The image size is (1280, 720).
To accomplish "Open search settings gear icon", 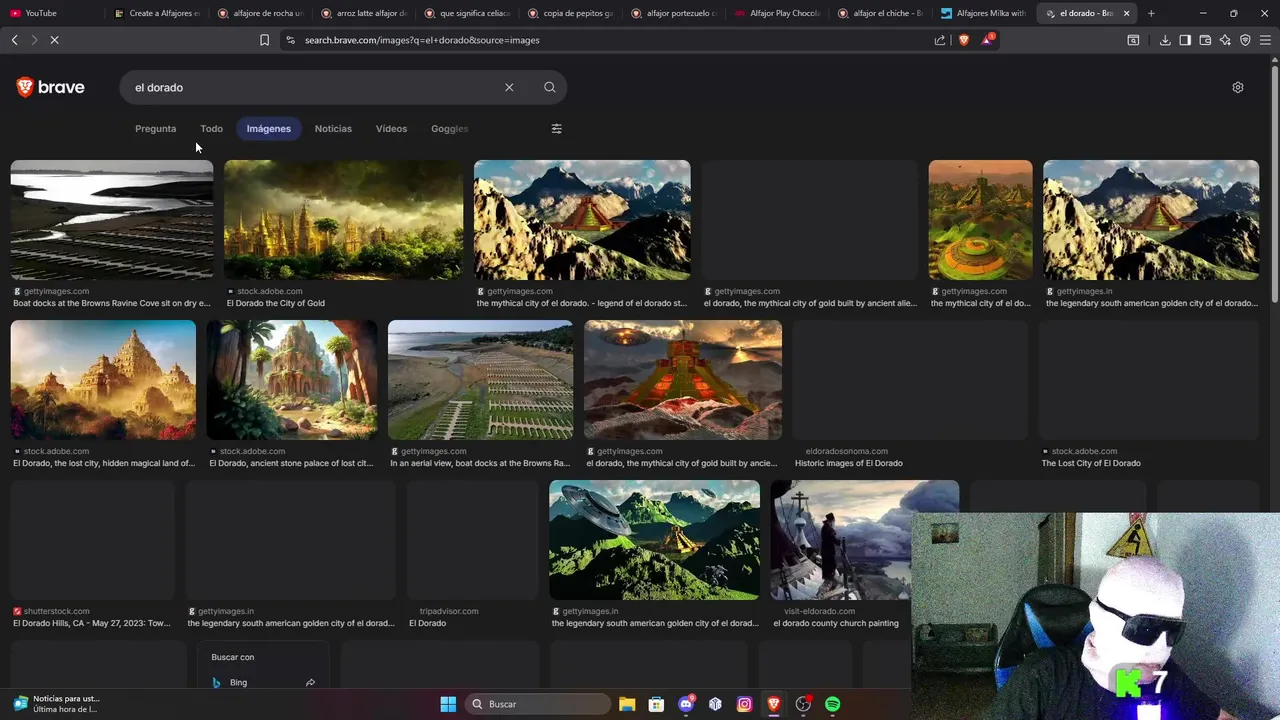I will 1237,87.
